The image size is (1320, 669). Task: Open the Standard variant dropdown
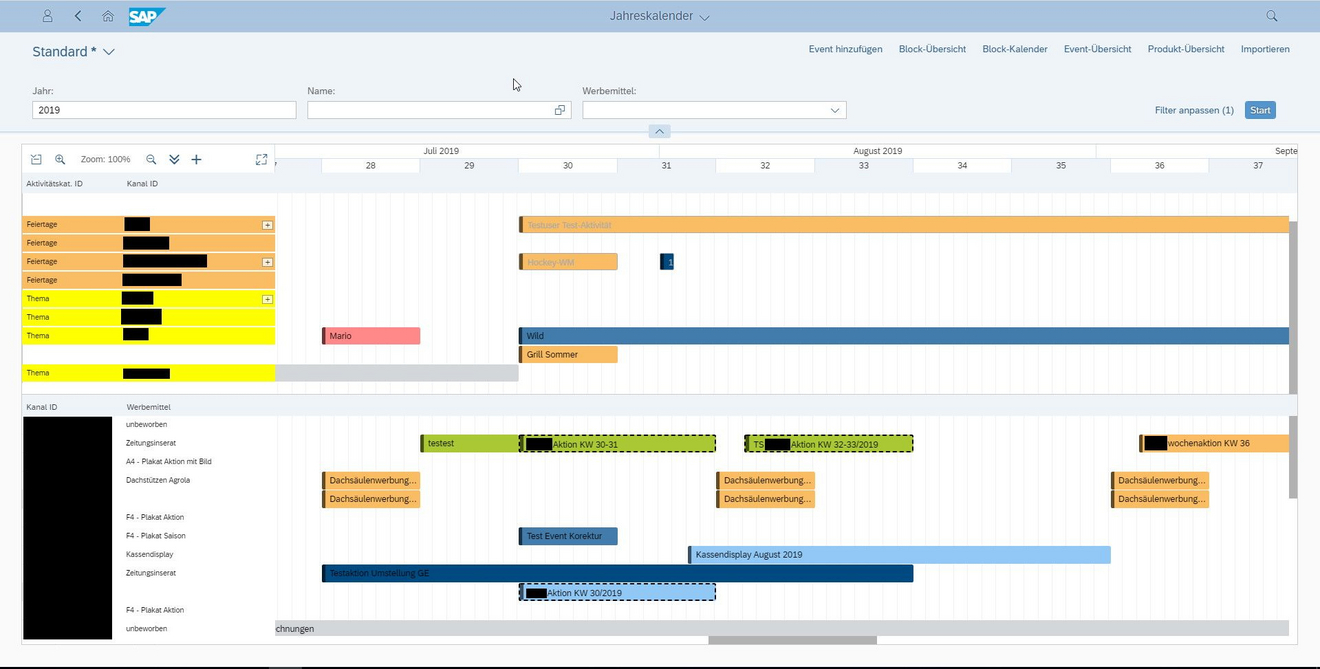74,51
